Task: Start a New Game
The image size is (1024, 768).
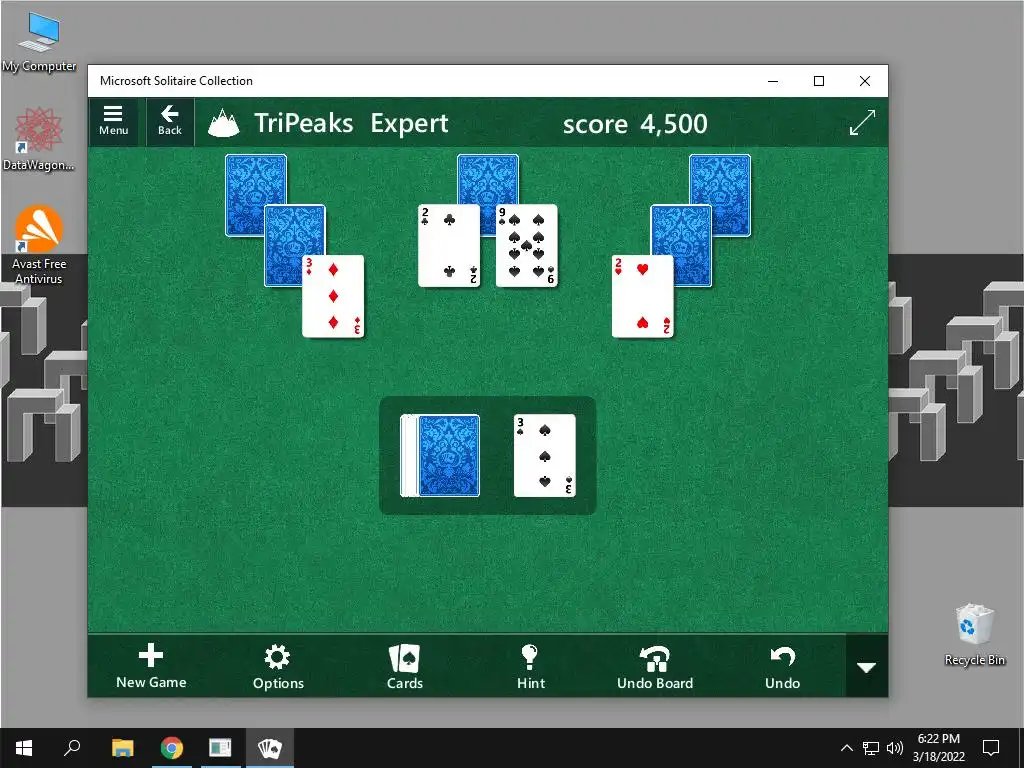Action: [151, 666]
